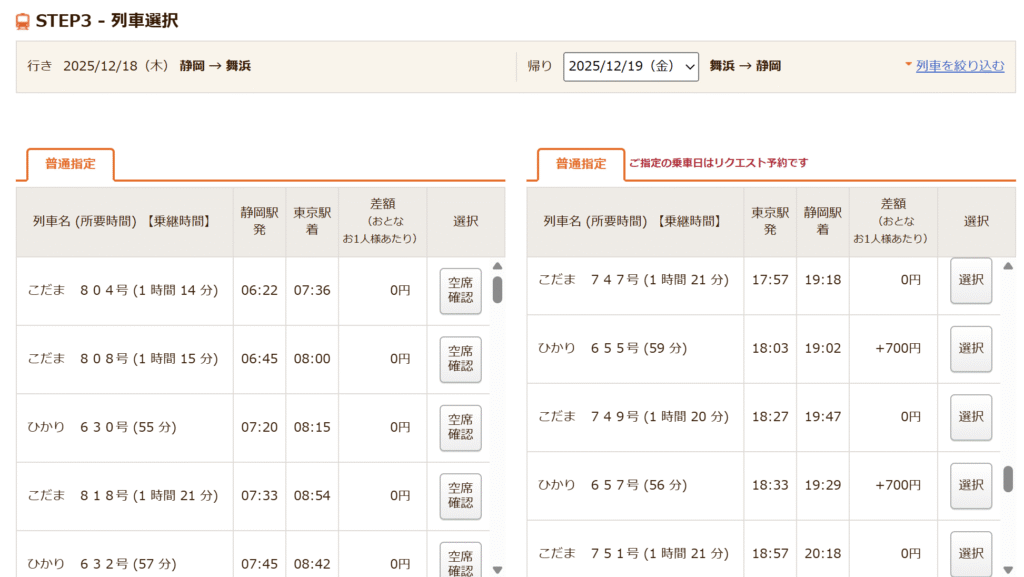
Task: Click the outbound train list scrollbar thumb
Action: pos(497,290)
